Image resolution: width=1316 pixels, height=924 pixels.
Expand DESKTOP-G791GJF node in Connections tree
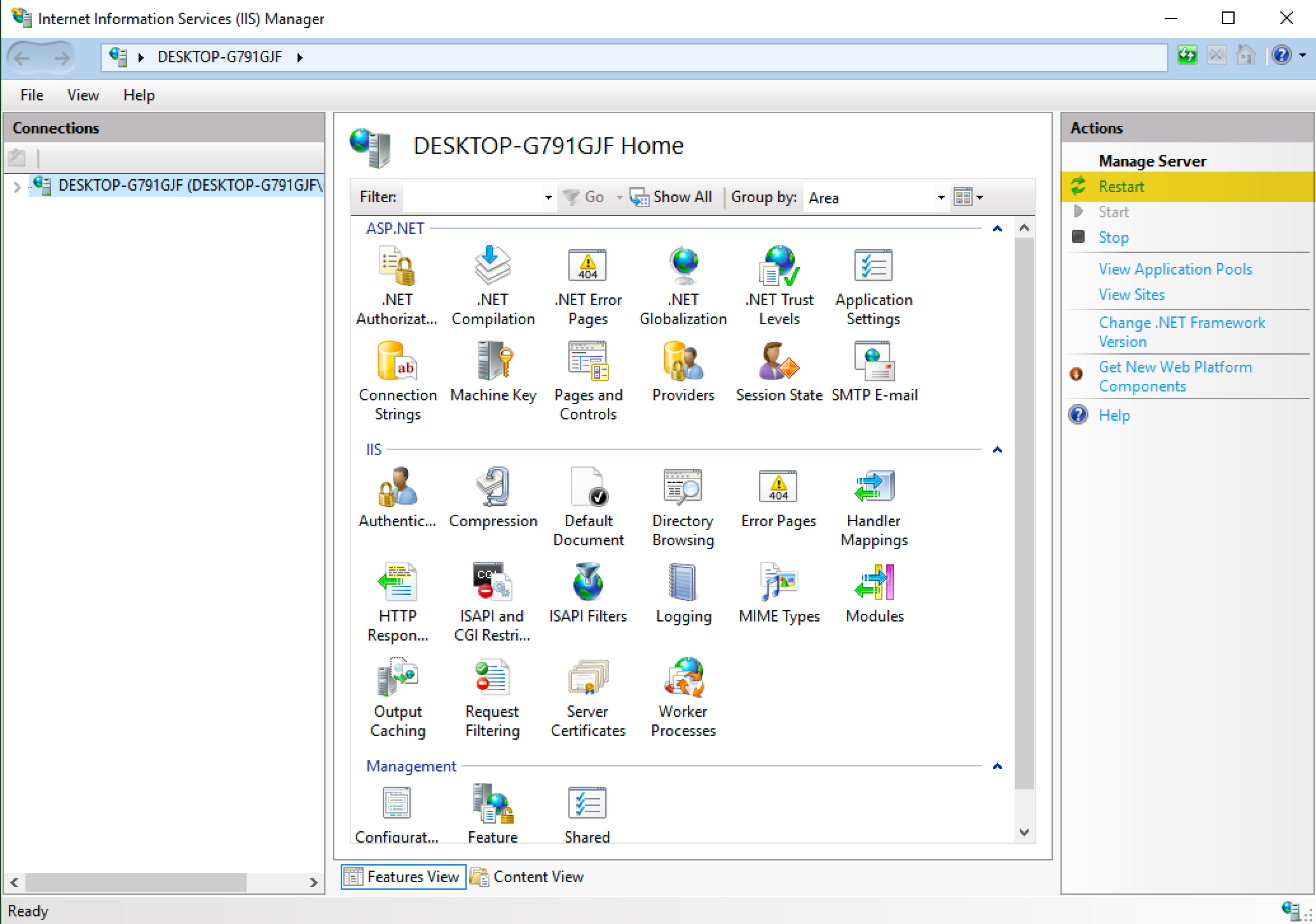coord(17,186)
